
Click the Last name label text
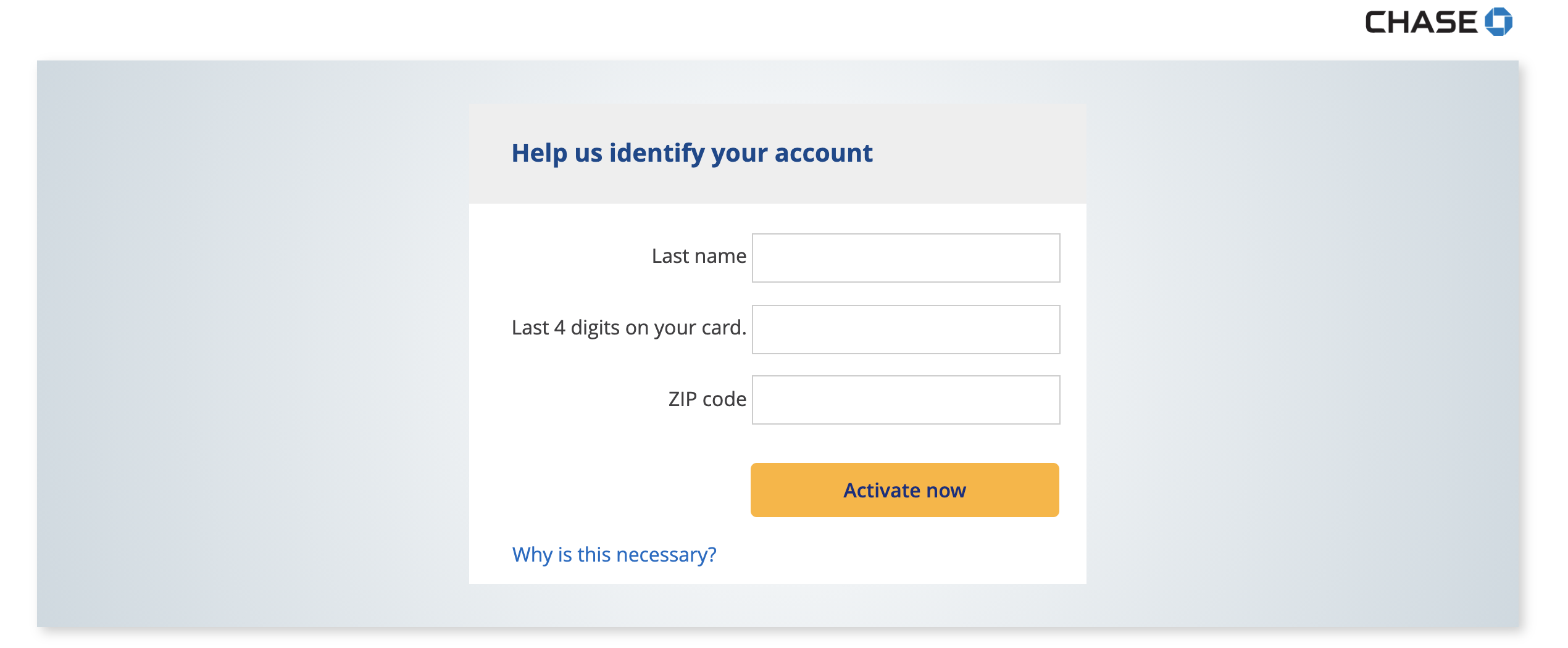click(x=699, y=255)
